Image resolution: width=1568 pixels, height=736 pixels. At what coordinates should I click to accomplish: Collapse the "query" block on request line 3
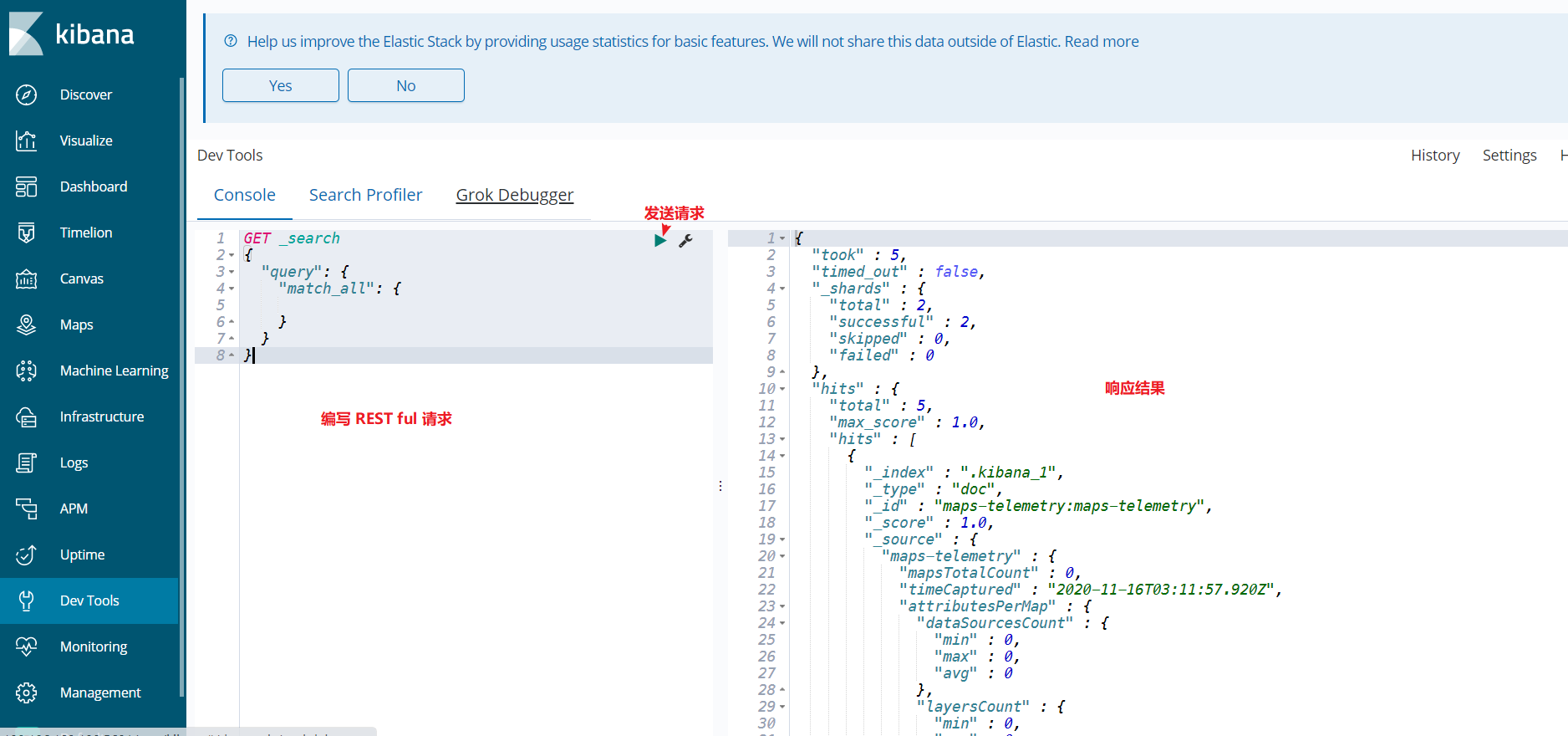(x=232, y=272)
